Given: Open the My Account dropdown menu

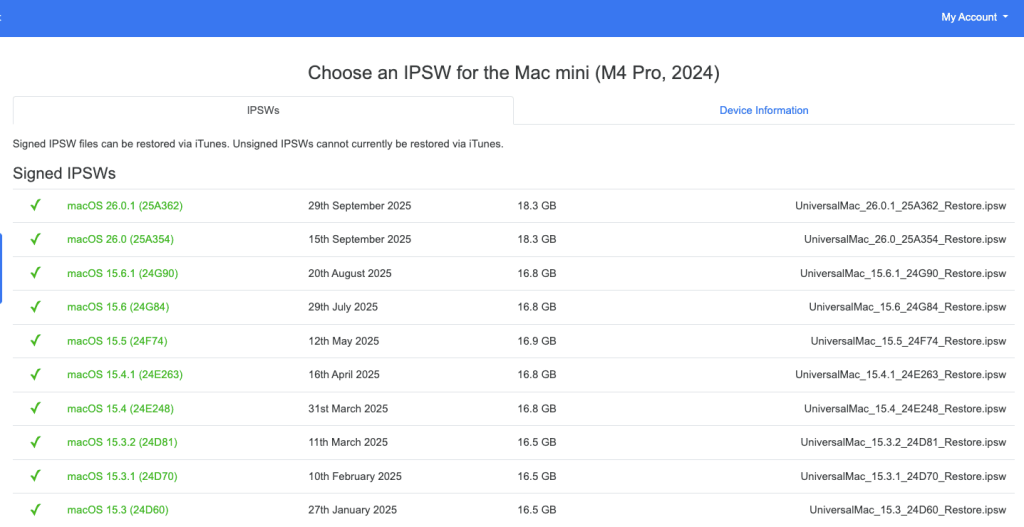Looking at the screenshot, I should pos(974,17).
